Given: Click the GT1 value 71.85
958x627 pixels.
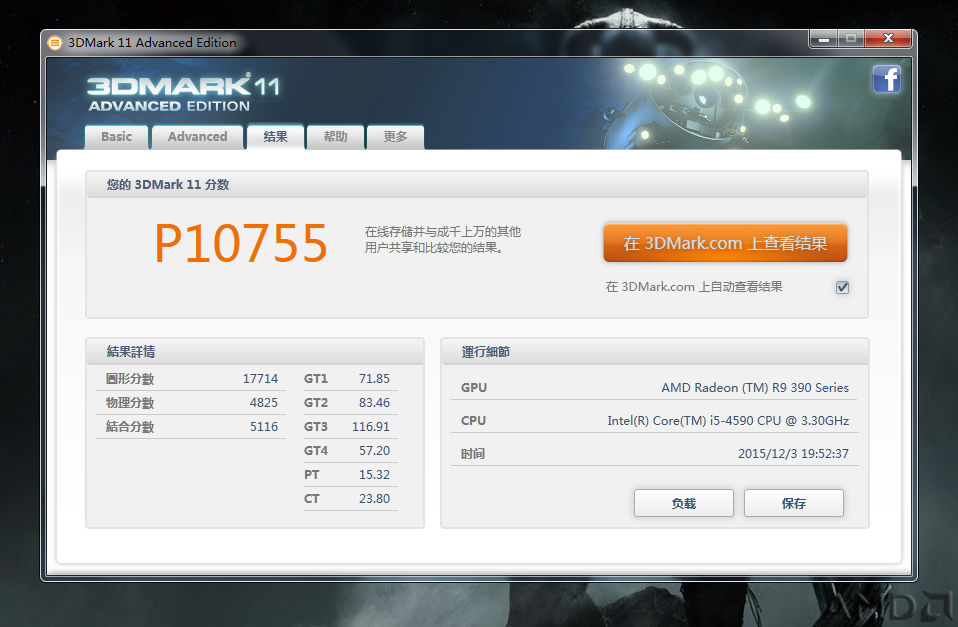Looking at the screenshot, I should click(374, 379).
